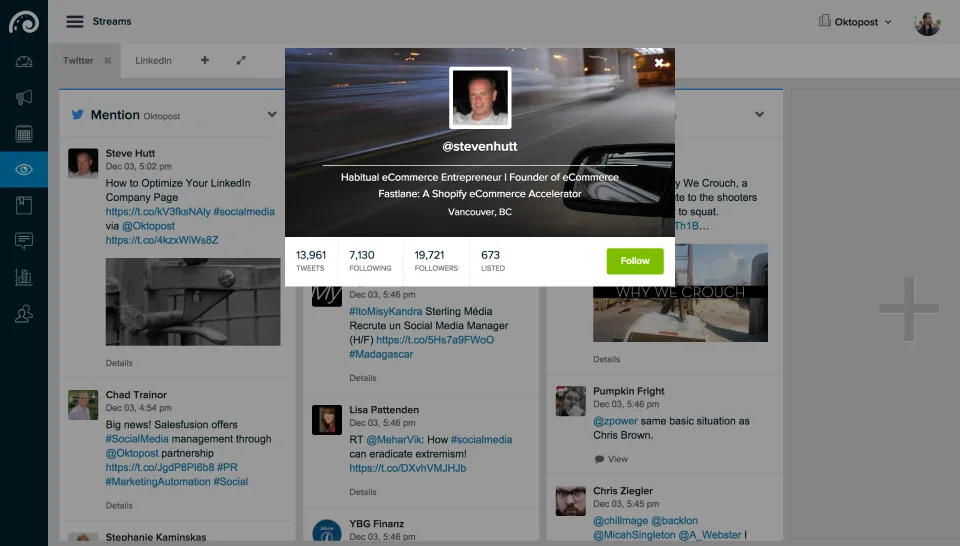Screen dimensions: 960x546
Task: Click the #MarketingAutomation hashtag
Action: point(157,482)
